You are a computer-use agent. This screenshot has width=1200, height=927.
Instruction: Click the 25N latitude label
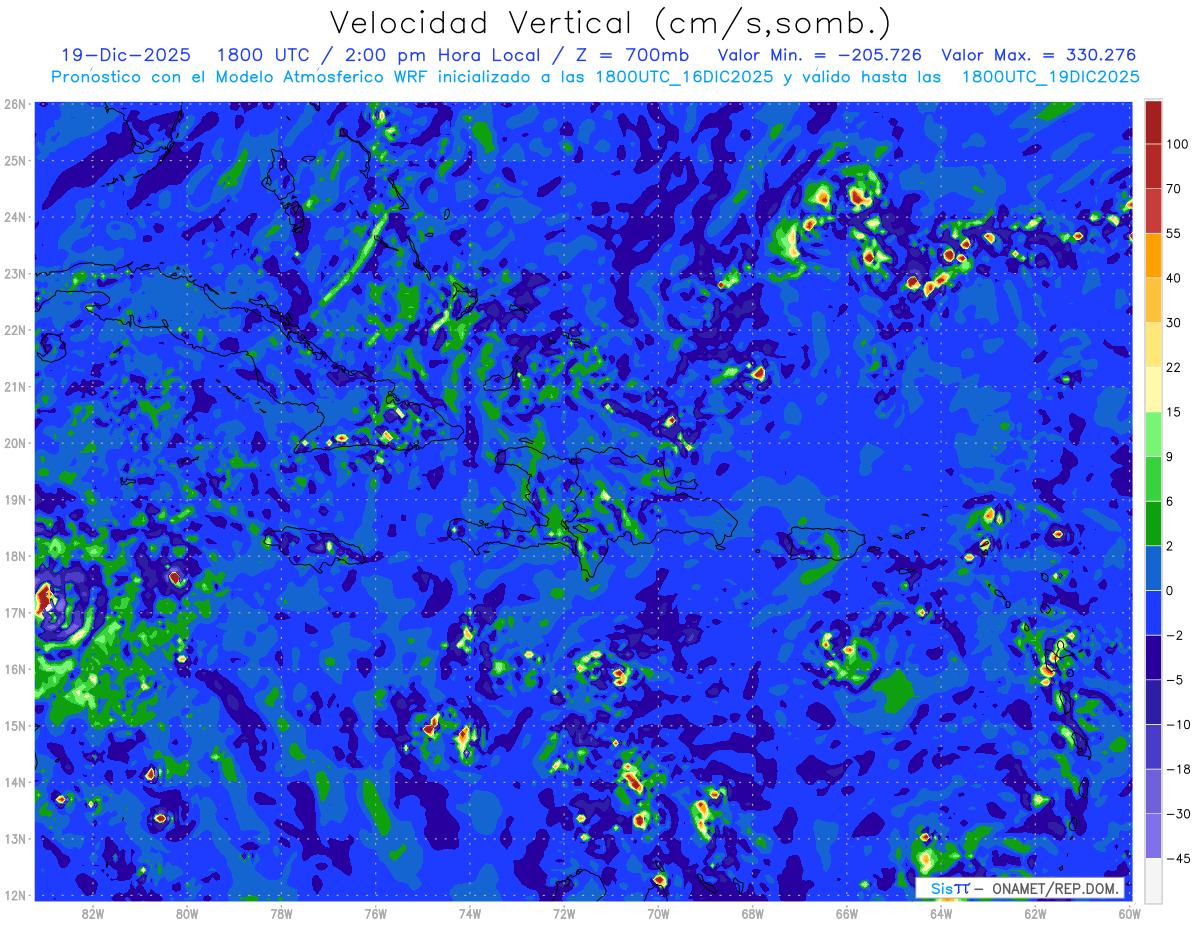15,160
